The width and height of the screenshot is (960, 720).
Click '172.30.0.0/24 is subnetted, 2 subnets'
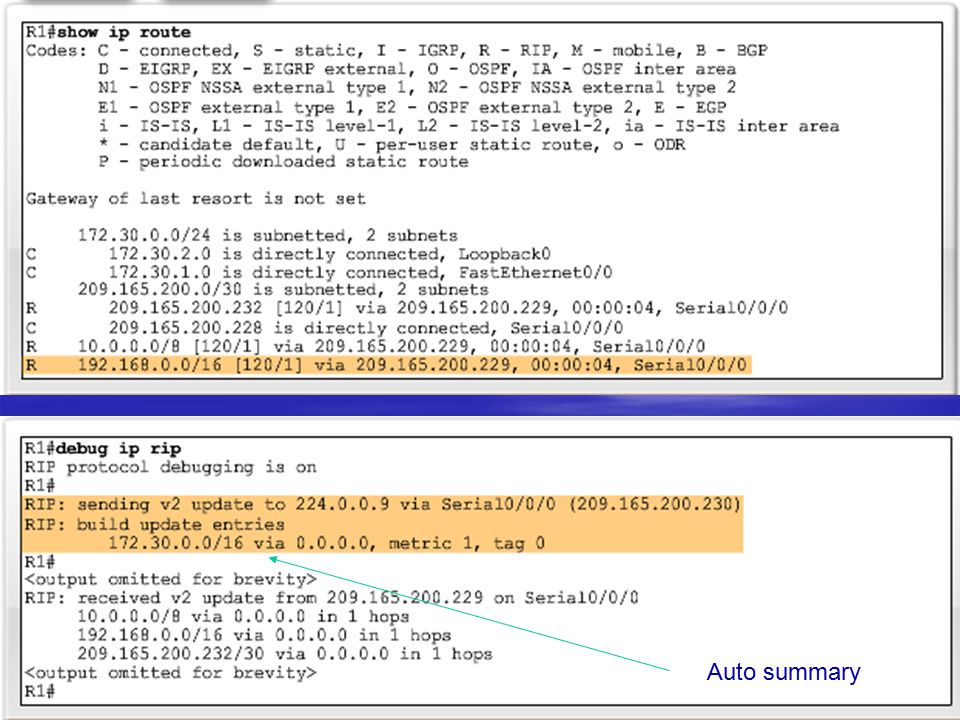(x=268, y=236)
